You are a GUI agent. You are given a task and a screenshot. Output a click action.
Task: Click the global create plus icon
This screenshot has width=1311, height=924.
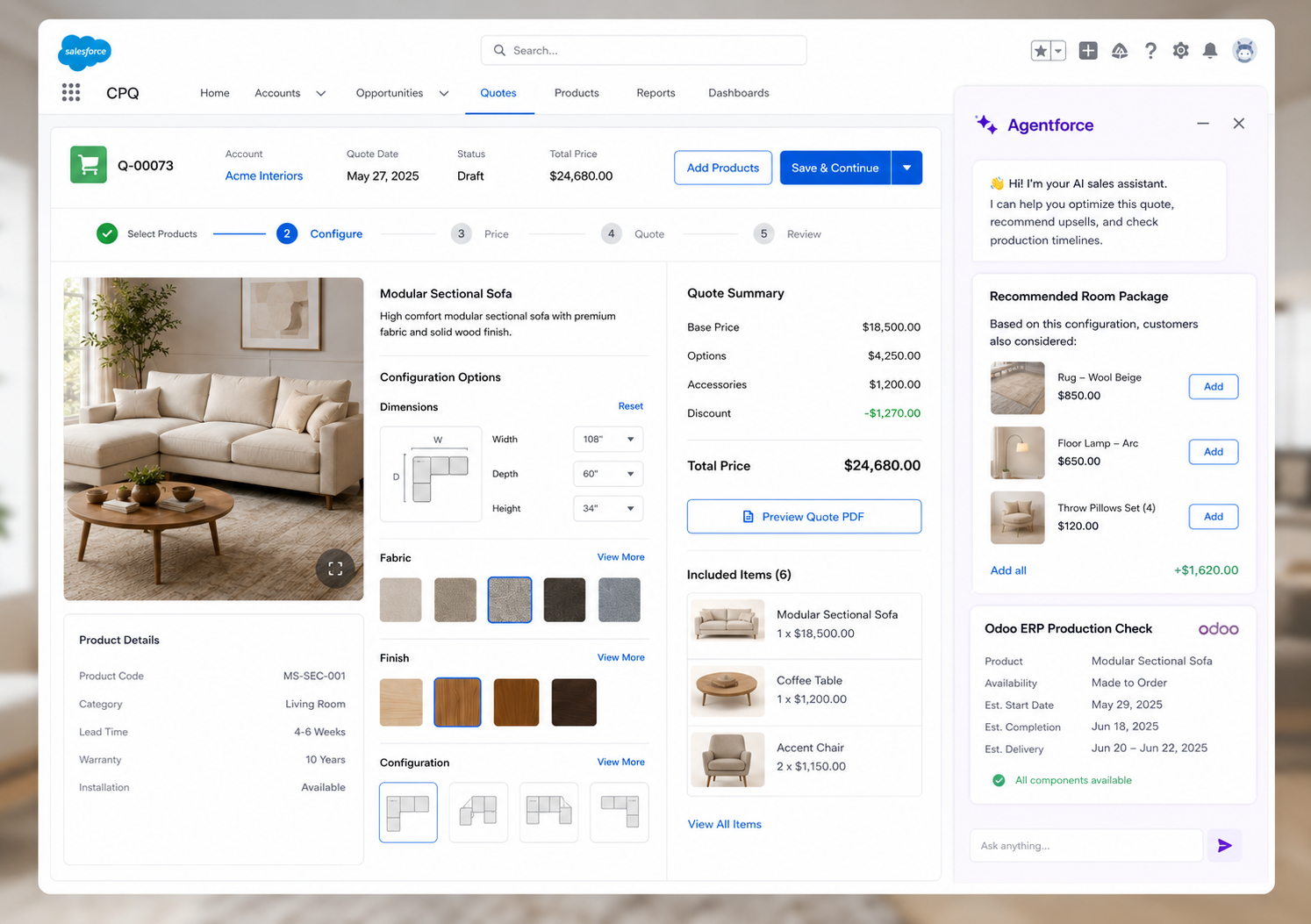pyautogui.click(x=1088, y=51)
